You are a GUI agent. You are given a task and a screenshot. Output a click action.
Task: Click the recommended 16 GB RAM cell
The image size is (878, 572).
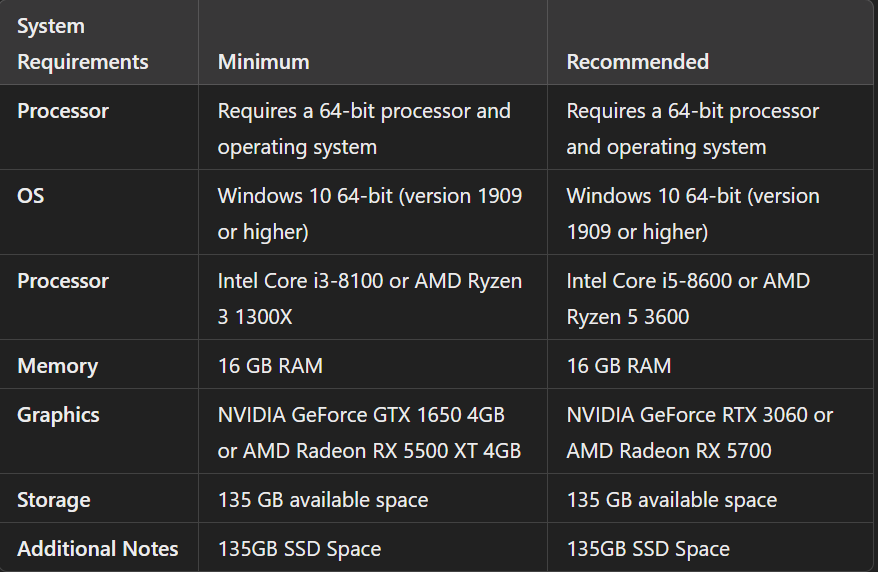618,366
